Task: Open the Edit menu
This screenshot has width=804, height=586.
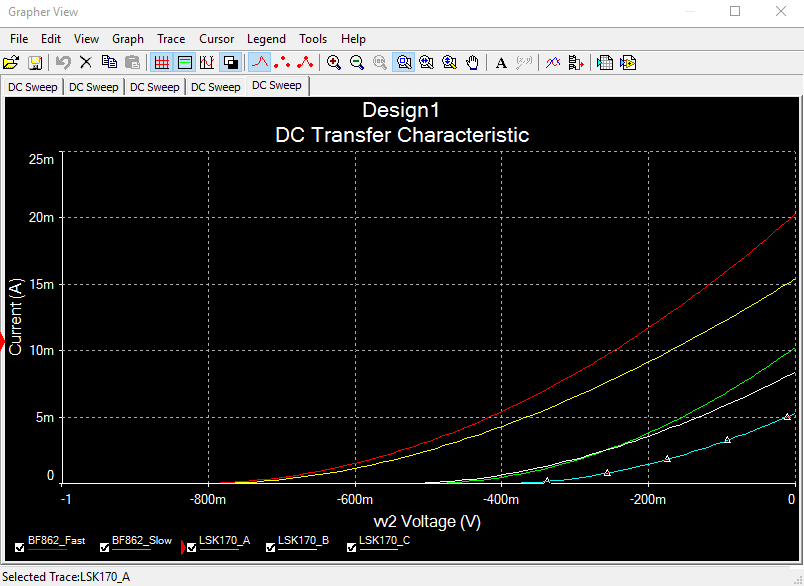Action: coord(51,39)
